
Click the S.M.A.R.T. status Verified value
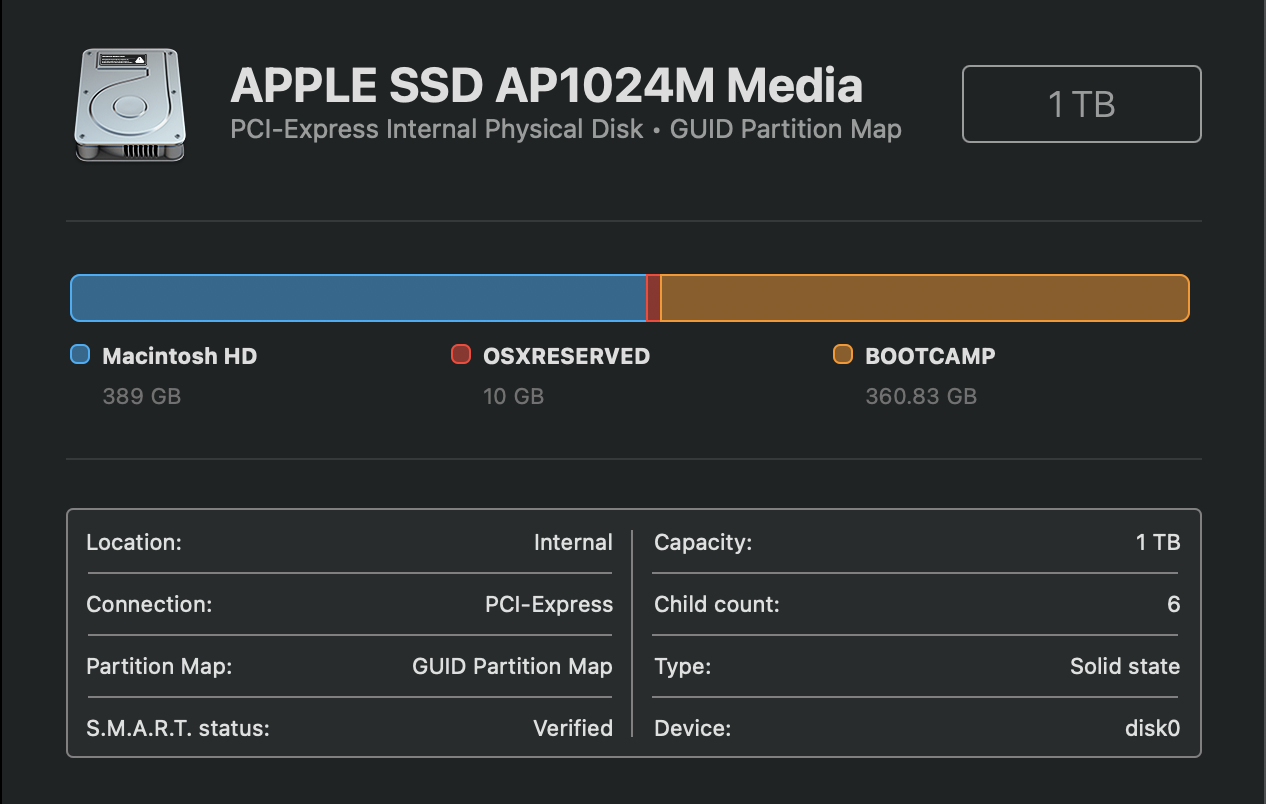[x=572, y=728]
